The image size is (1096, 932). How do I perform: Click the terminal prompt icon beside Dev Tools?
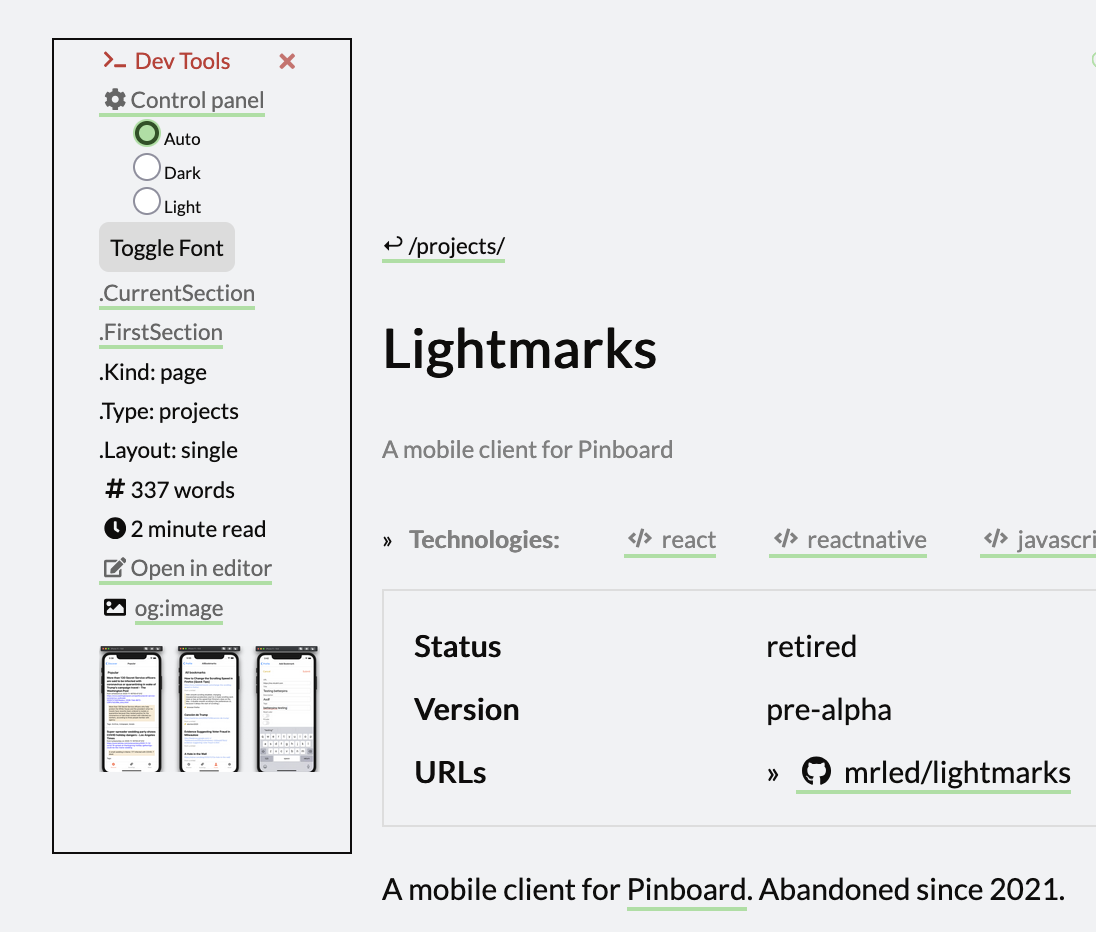coord(114,61)
